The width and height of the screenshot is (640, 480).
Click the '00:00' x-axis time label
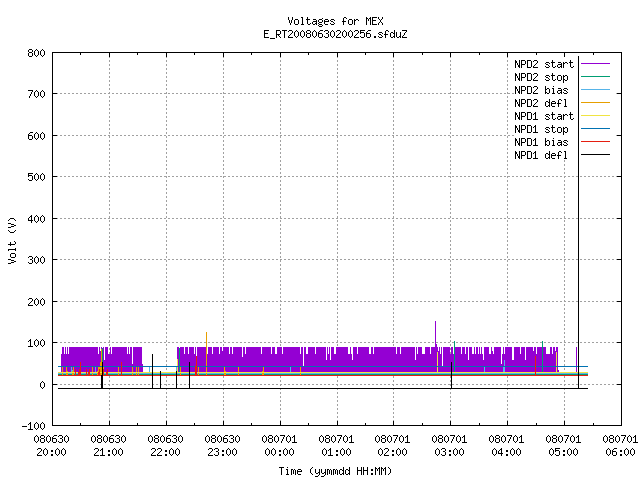click(x=279, y=452)
